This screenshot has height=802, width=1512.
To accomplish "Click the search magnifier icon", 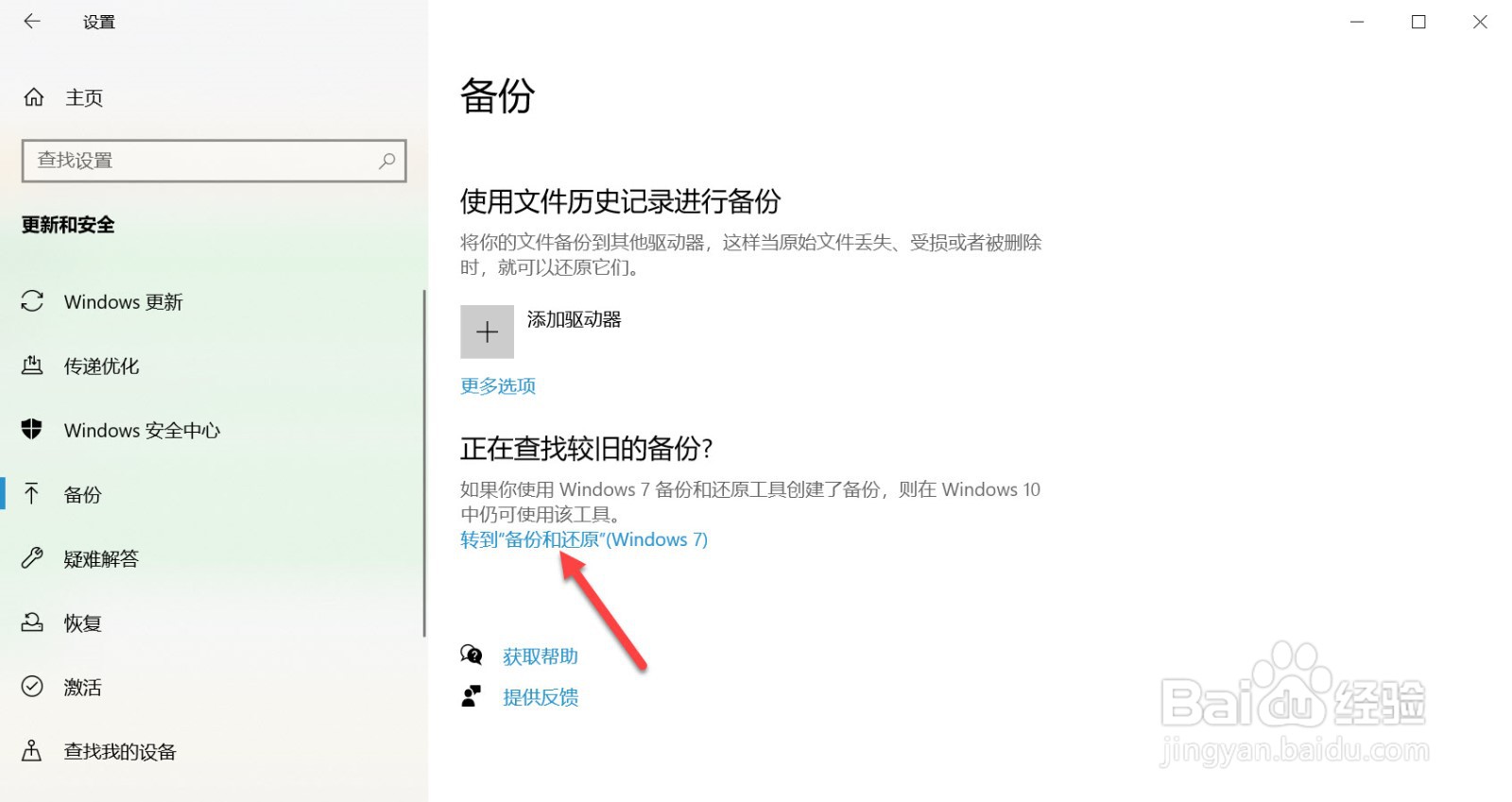I will [x=387, y=161].
